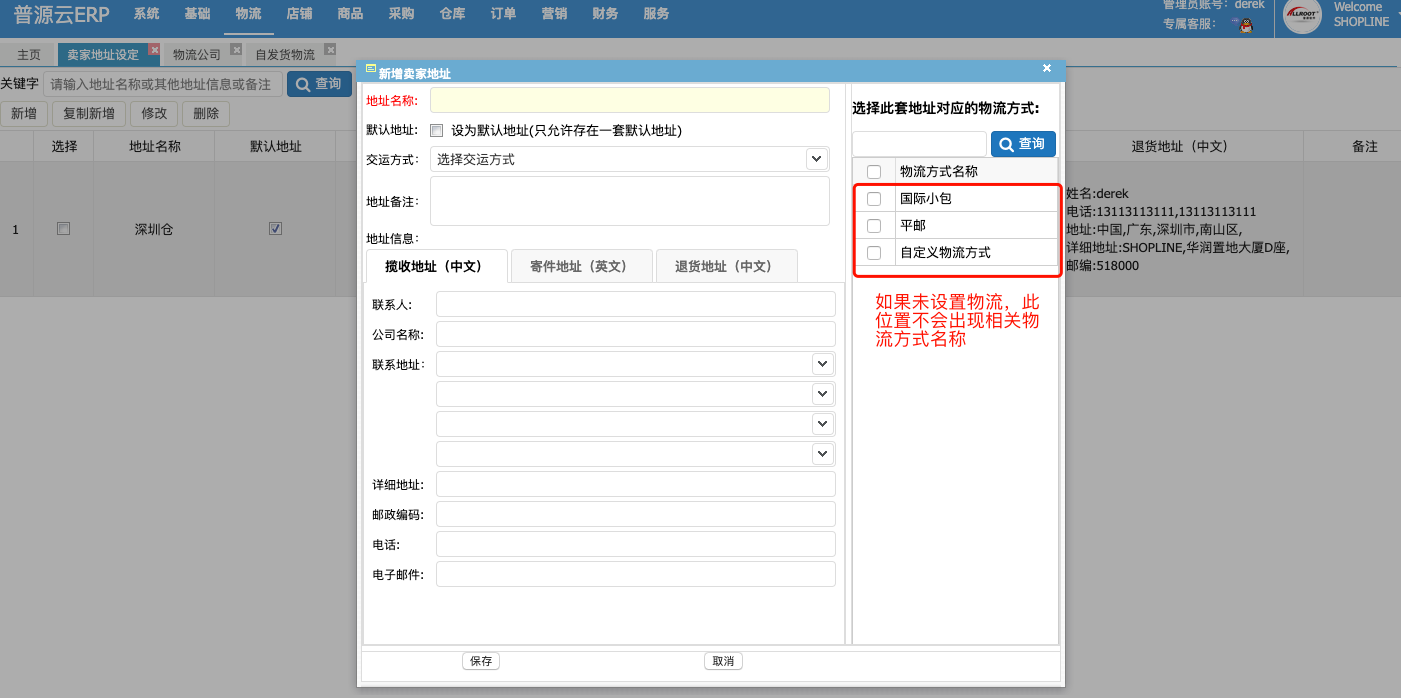Screen dimensions: 1401x698
Task: Click the 保存 button
Action: (481, 661)
